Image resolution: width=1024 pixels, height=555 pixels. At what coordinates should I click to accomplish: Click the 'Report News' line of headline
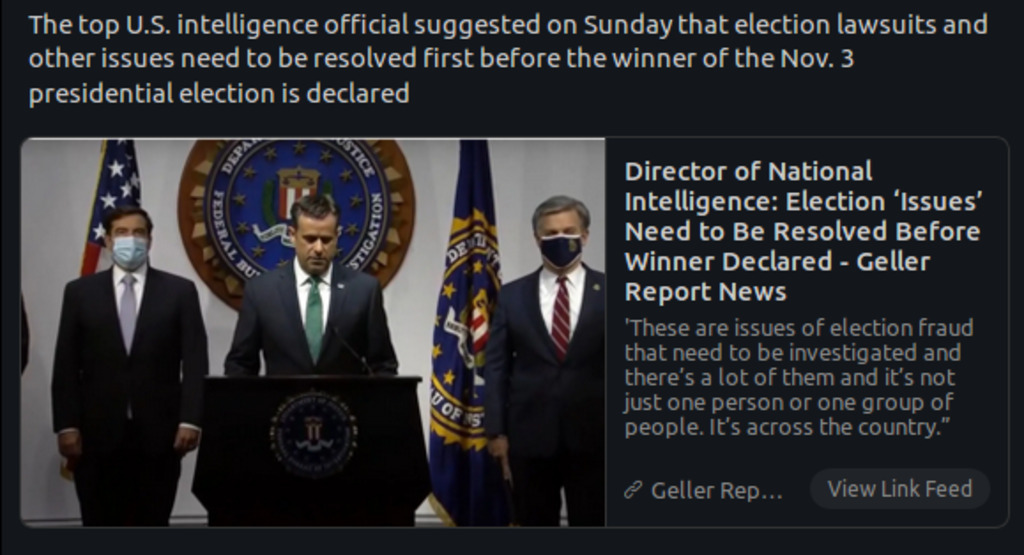pos(705,292)
